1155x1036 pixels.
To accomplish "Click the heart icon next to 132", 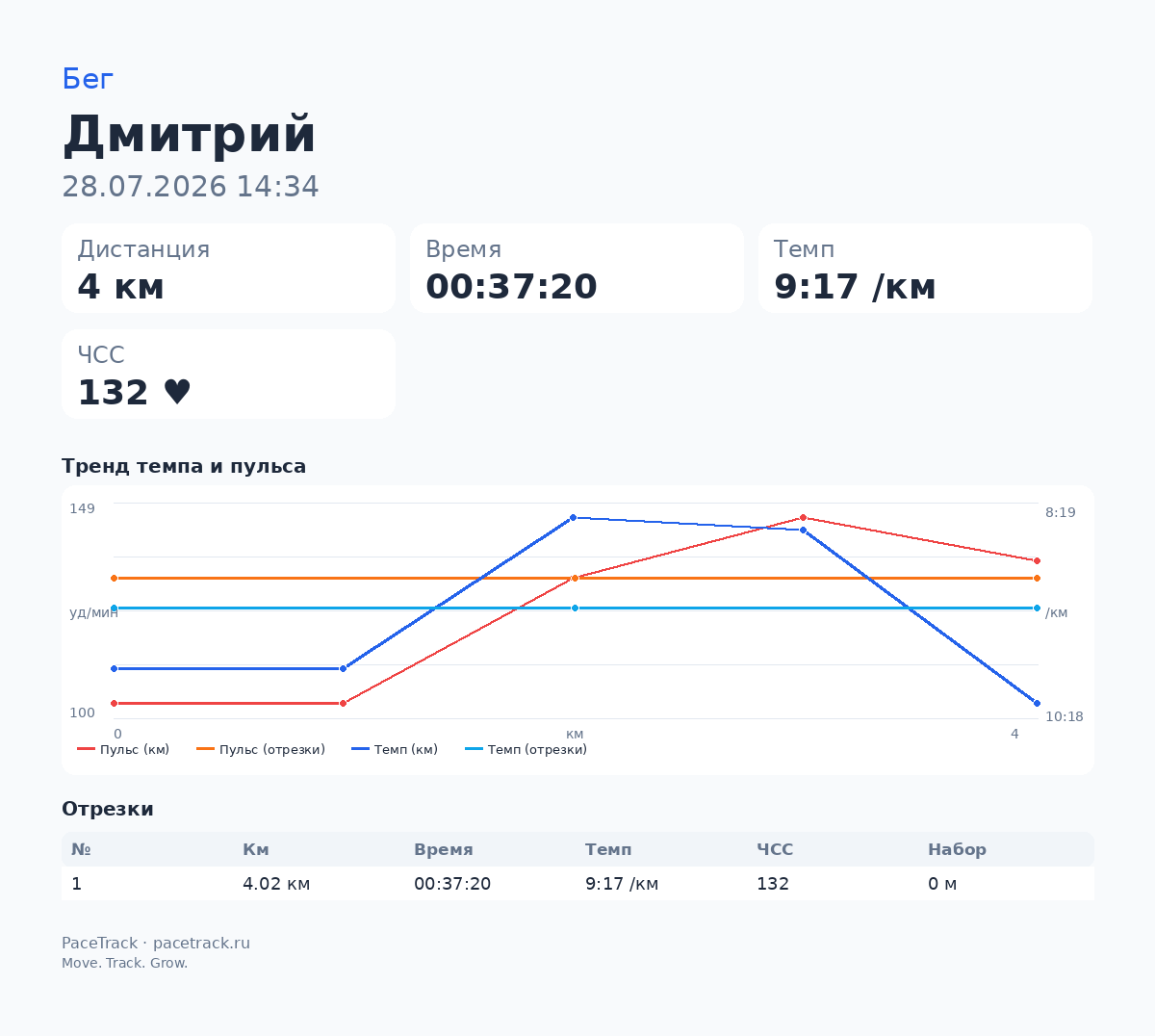I will (x=177, y=392).
